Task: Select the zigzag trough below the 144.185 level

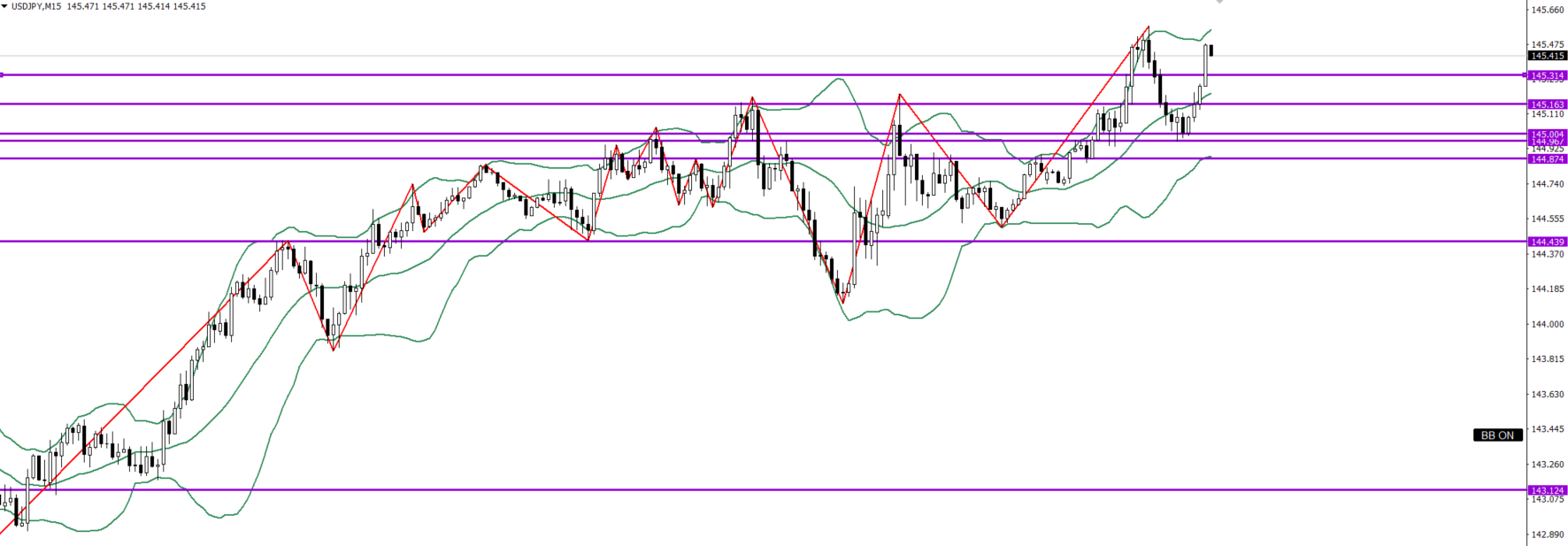Action: tap(842, 303)
